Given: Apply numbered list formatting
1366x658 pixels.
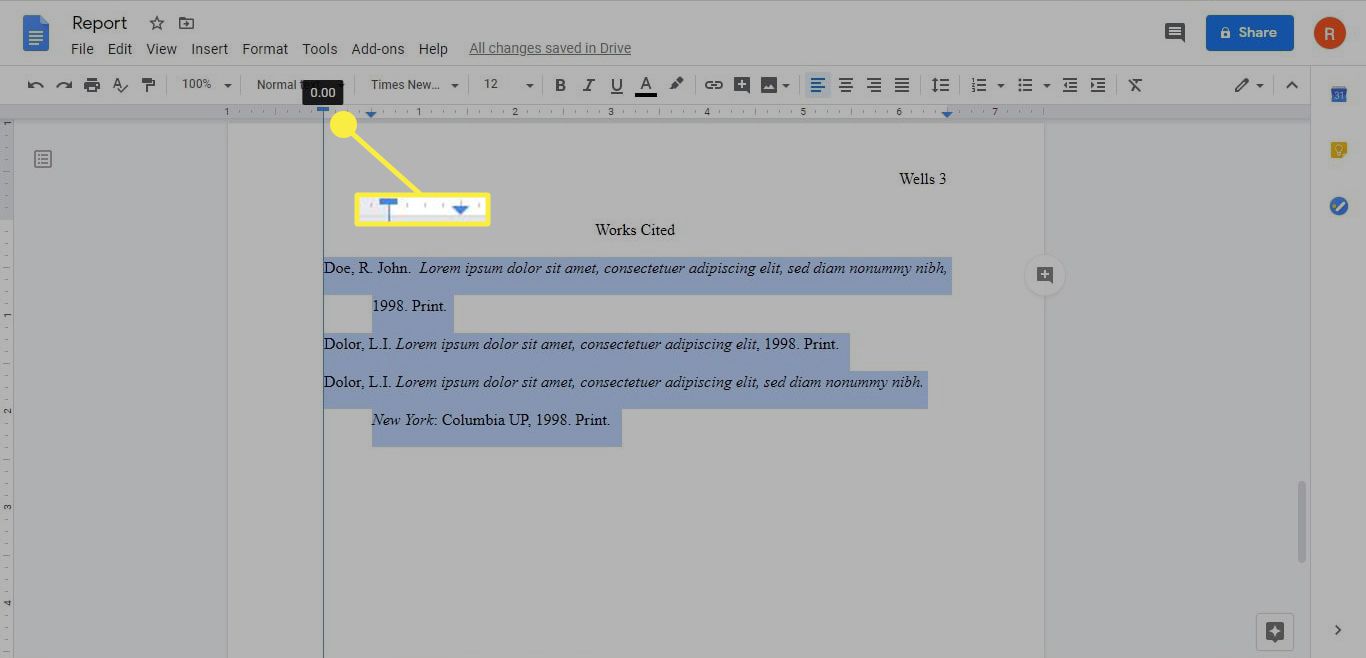Looking at the screenshot, I should [x=979, y=85].
